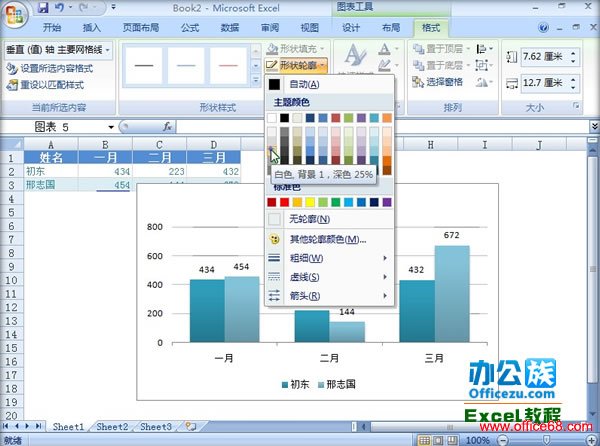Open the size group dialog launcher
This screenshot has width=600, height=446.
[576, 106]
